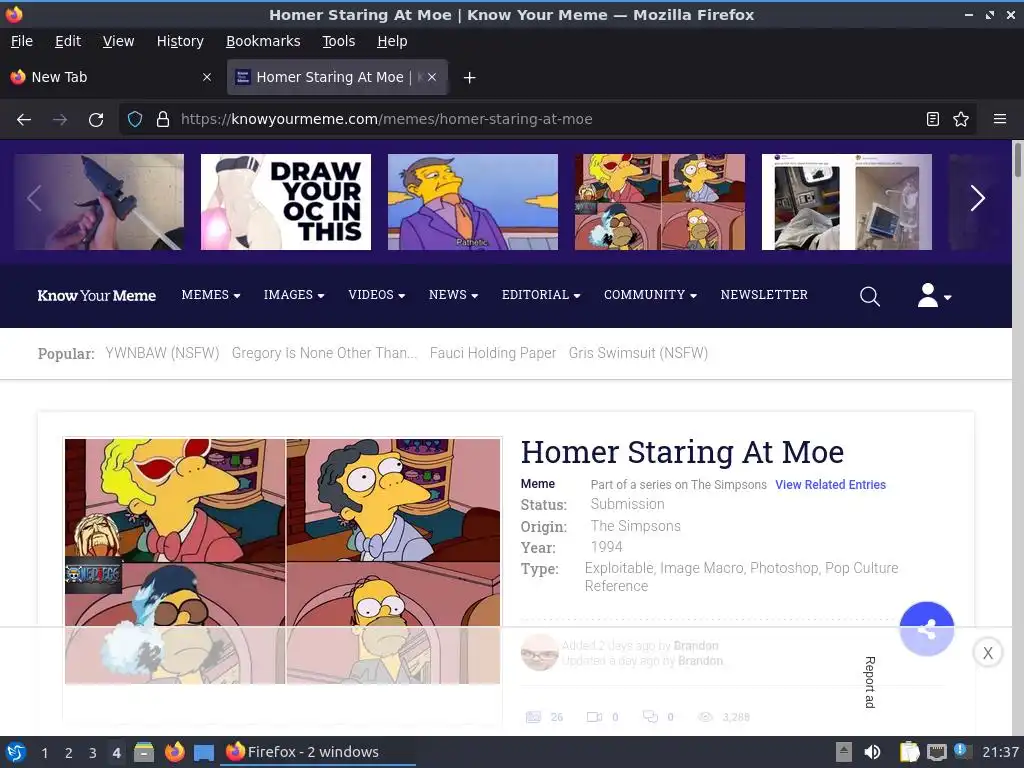The height and width of the screenshot is (768, 1024).
Task: Switch to workspace 2
Action: click(x=69, y=753)
